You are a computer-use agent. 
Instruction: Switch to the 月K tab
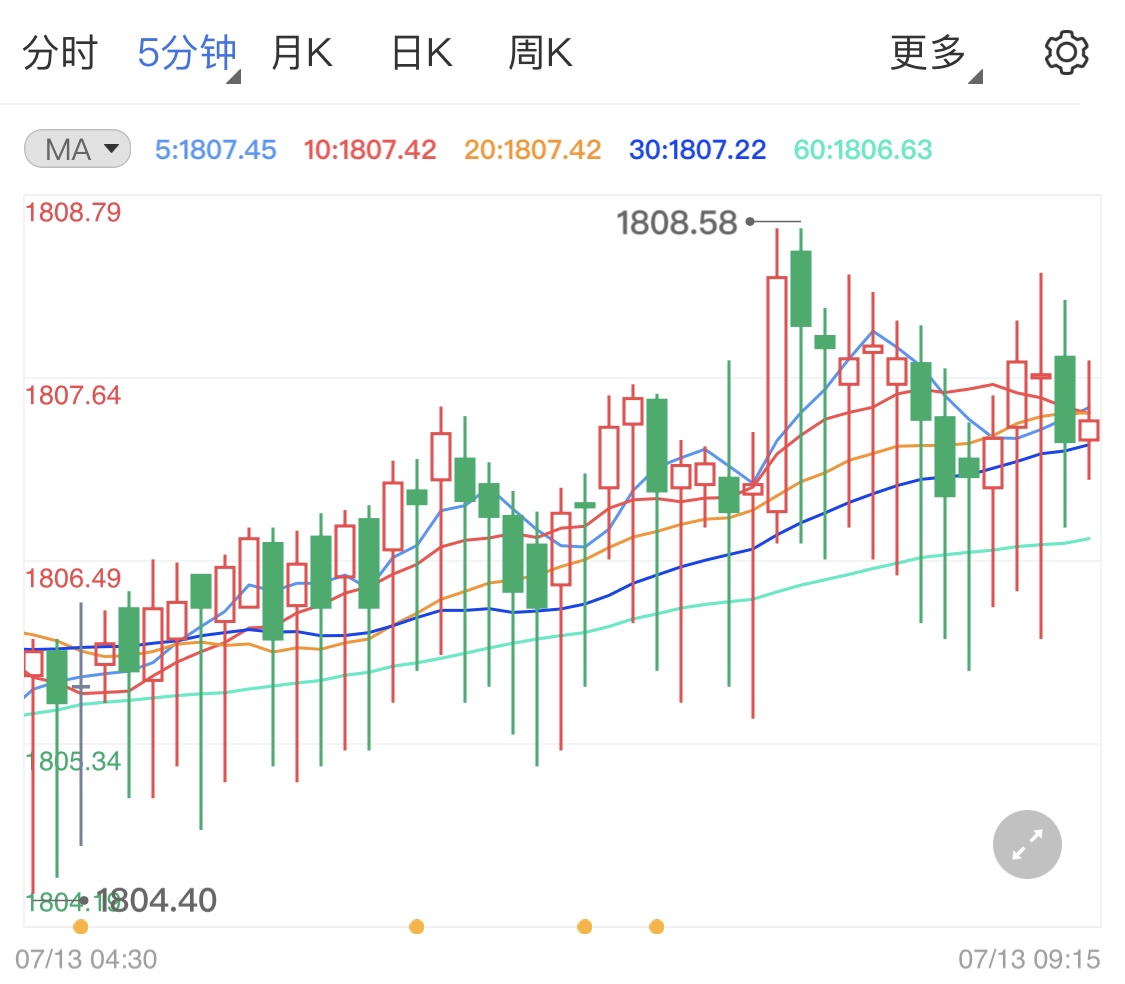[x=302, y=52]
